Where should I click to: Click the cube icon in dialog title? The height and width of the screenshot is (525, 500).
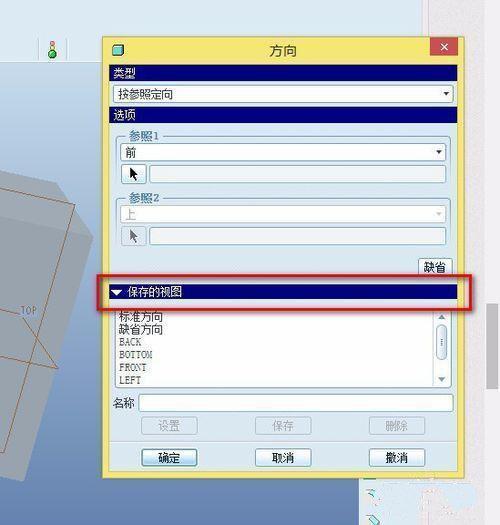(x=118, y=50)
